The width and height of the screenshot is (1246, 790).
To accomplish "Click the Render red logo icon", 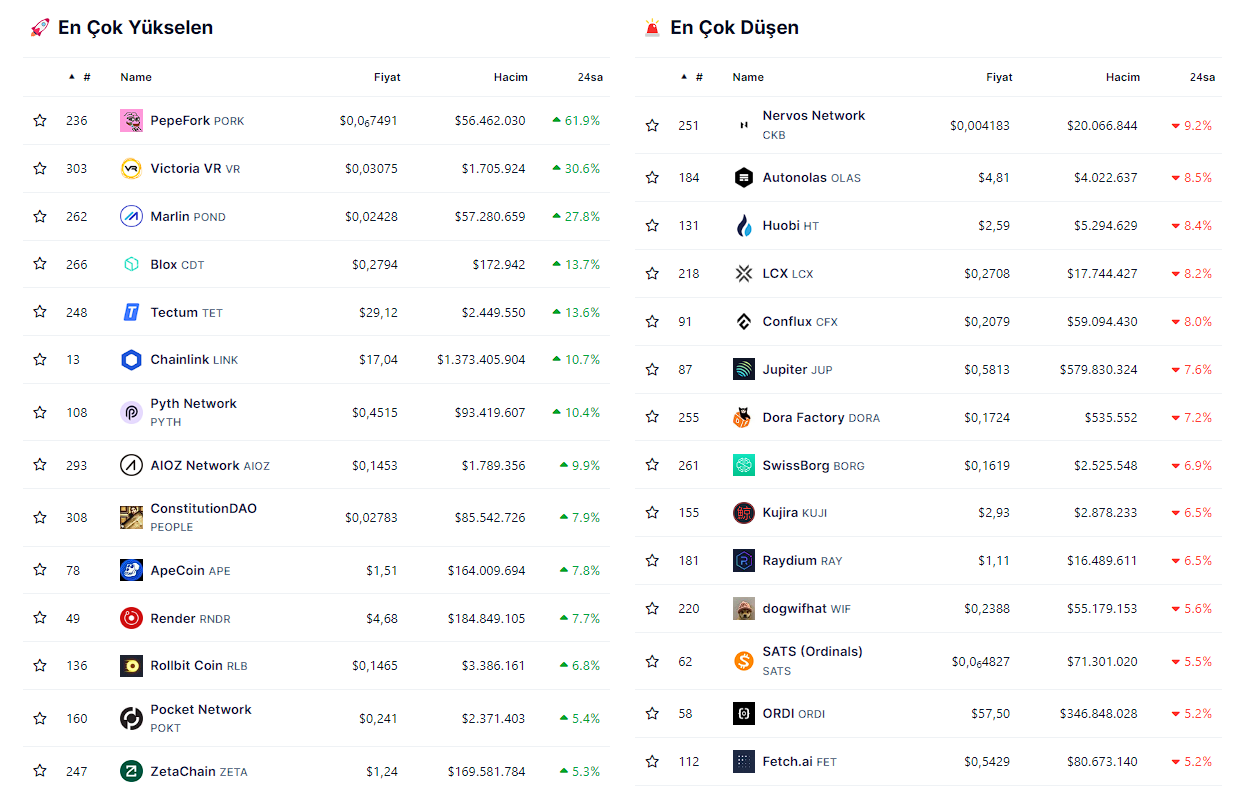I will [131, 619].
